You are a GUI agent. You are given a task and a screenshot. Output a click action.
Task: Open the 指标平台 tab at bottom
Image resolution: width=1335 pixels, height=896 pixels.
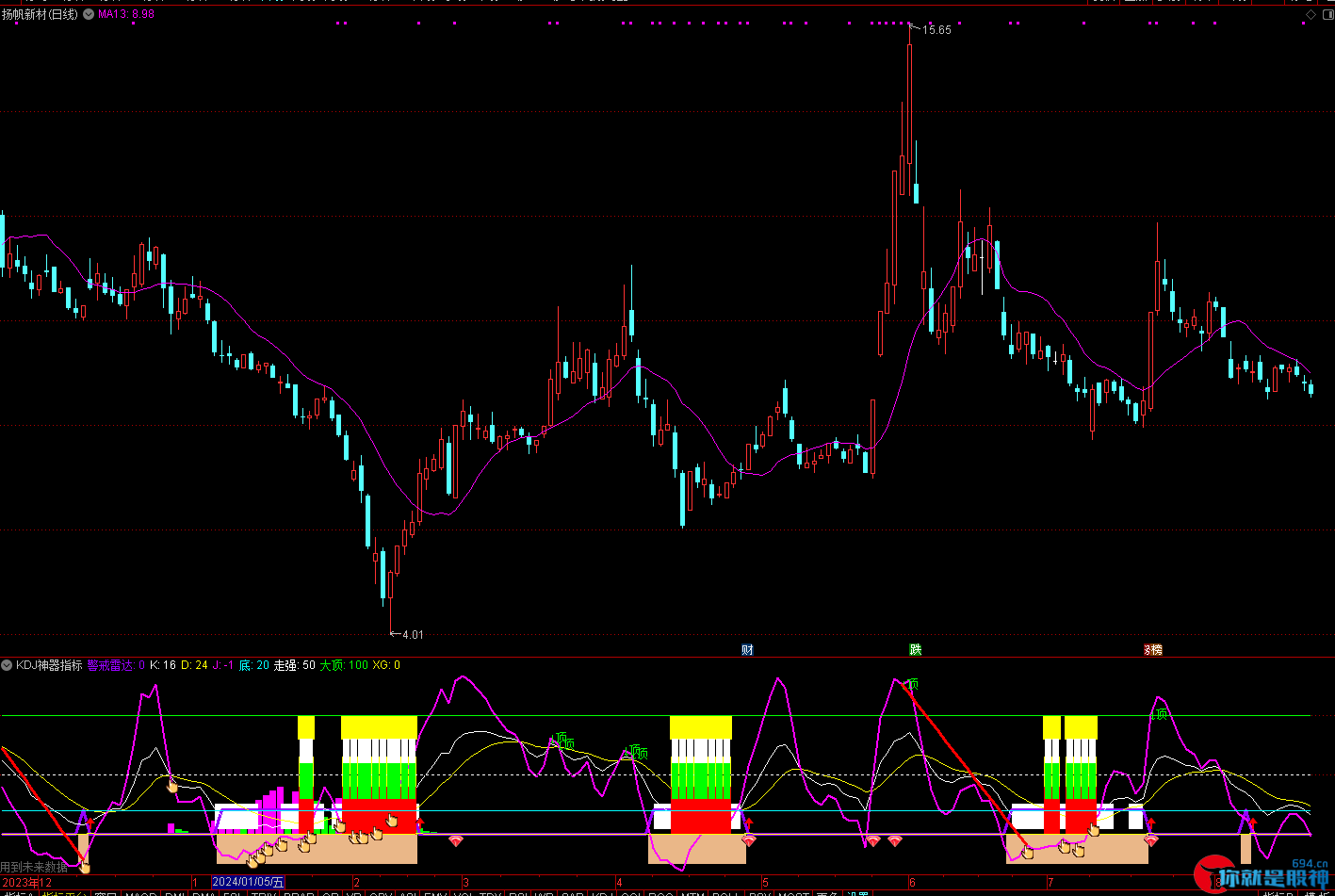pos(64,892)
